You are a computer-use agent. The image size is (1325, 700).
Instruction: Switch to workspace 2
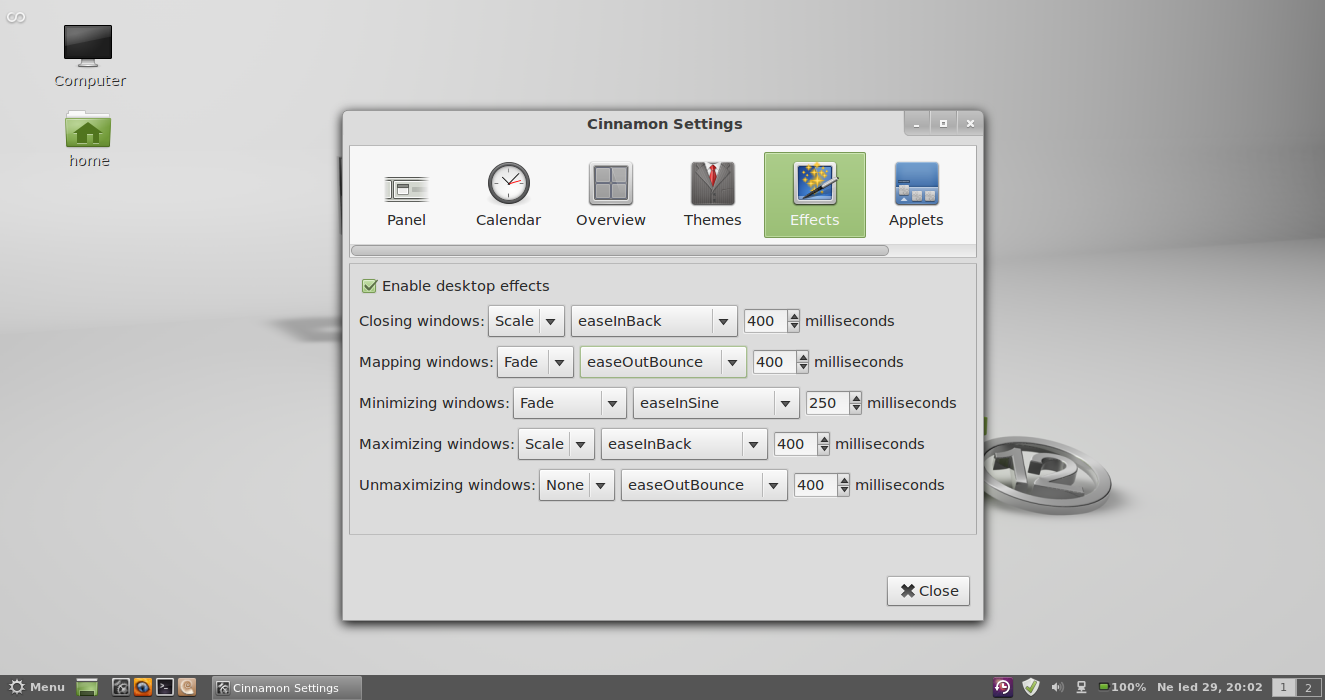click(1306, 687)
